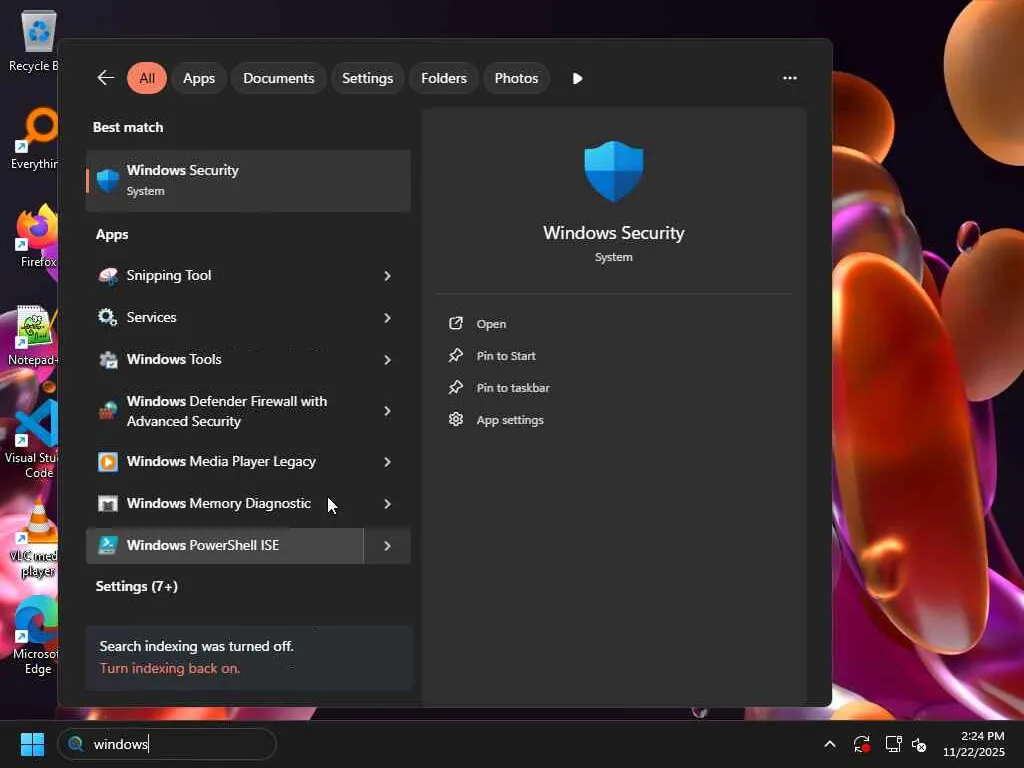Screen dimensions: 1024x768
Task: Expand Windows Tools details chevron
Action: [387, 359]
